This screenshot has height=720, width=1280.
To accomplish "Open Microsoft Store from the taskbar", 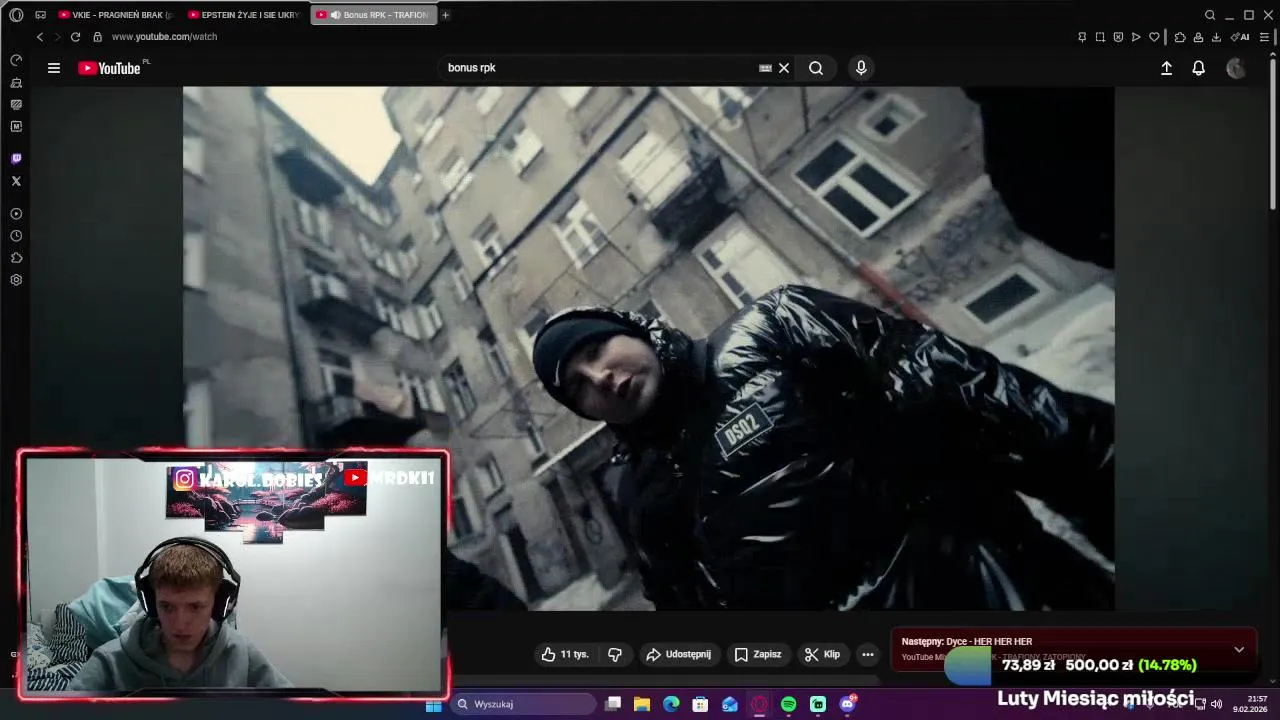I will coord(700,705).
